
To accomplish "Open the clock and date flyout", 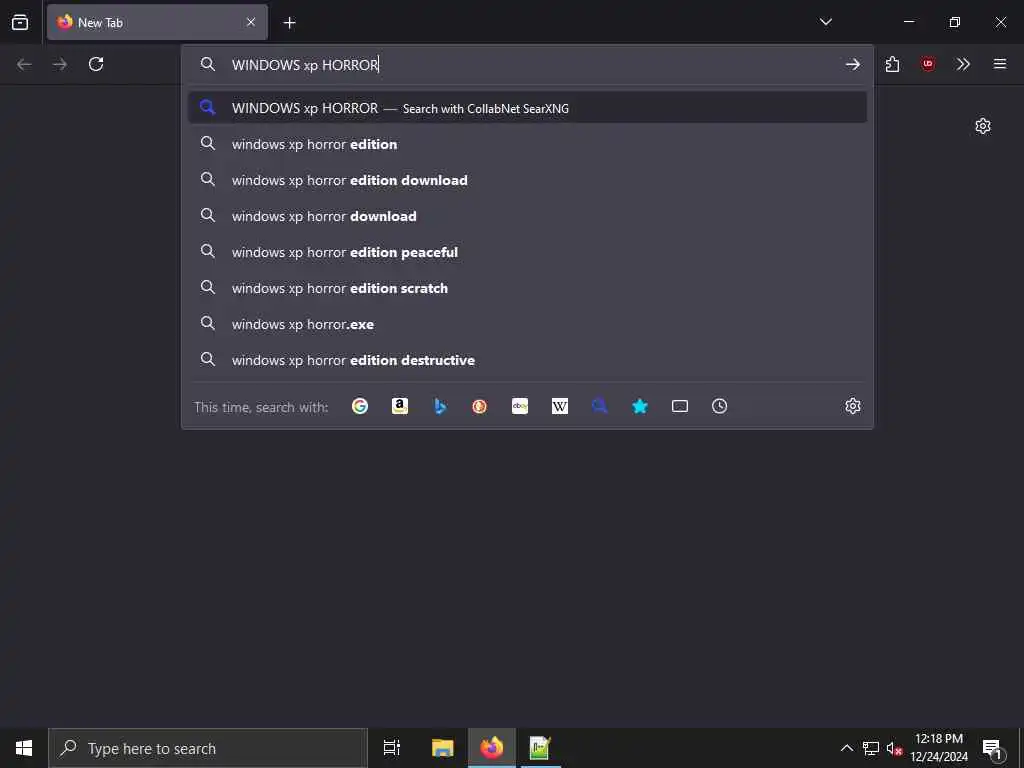I will (x=939, y=748).
